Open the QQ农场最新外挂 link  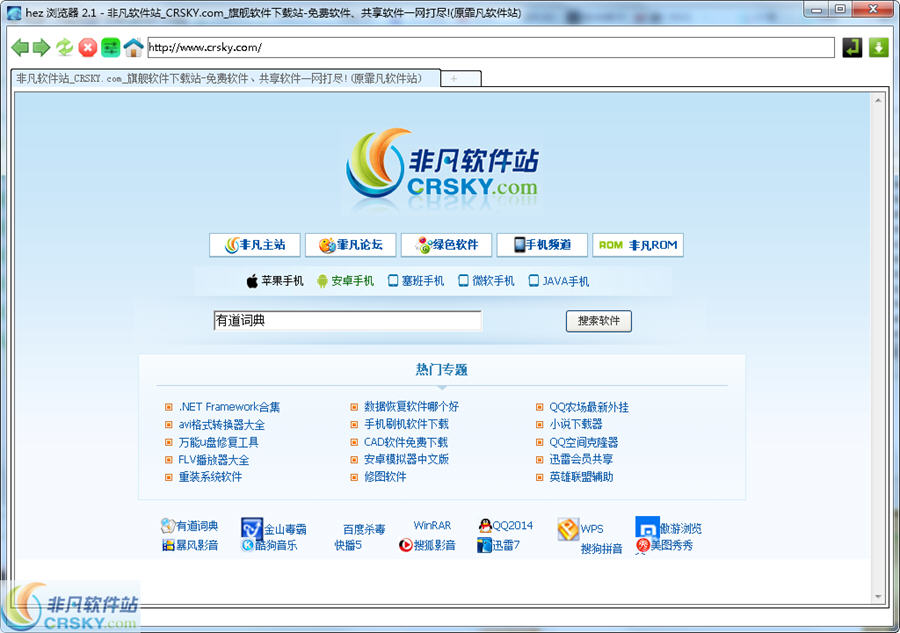[x=589, y=407]
